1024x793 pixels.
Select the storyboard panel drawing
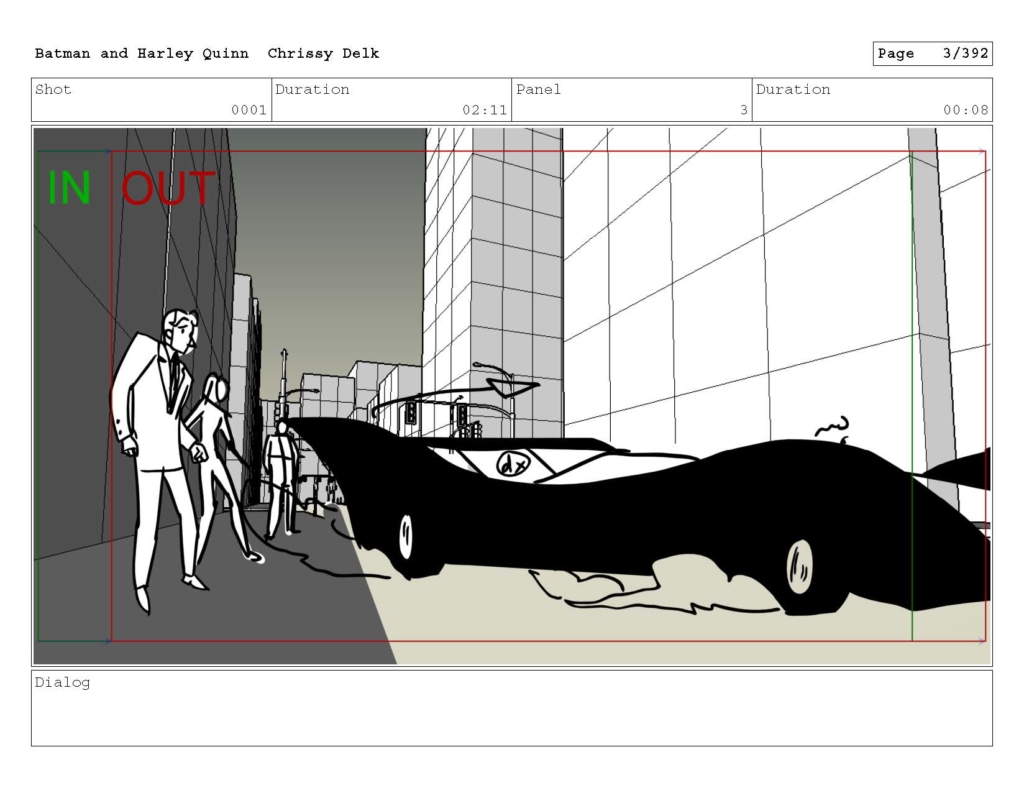click(512, 396)
